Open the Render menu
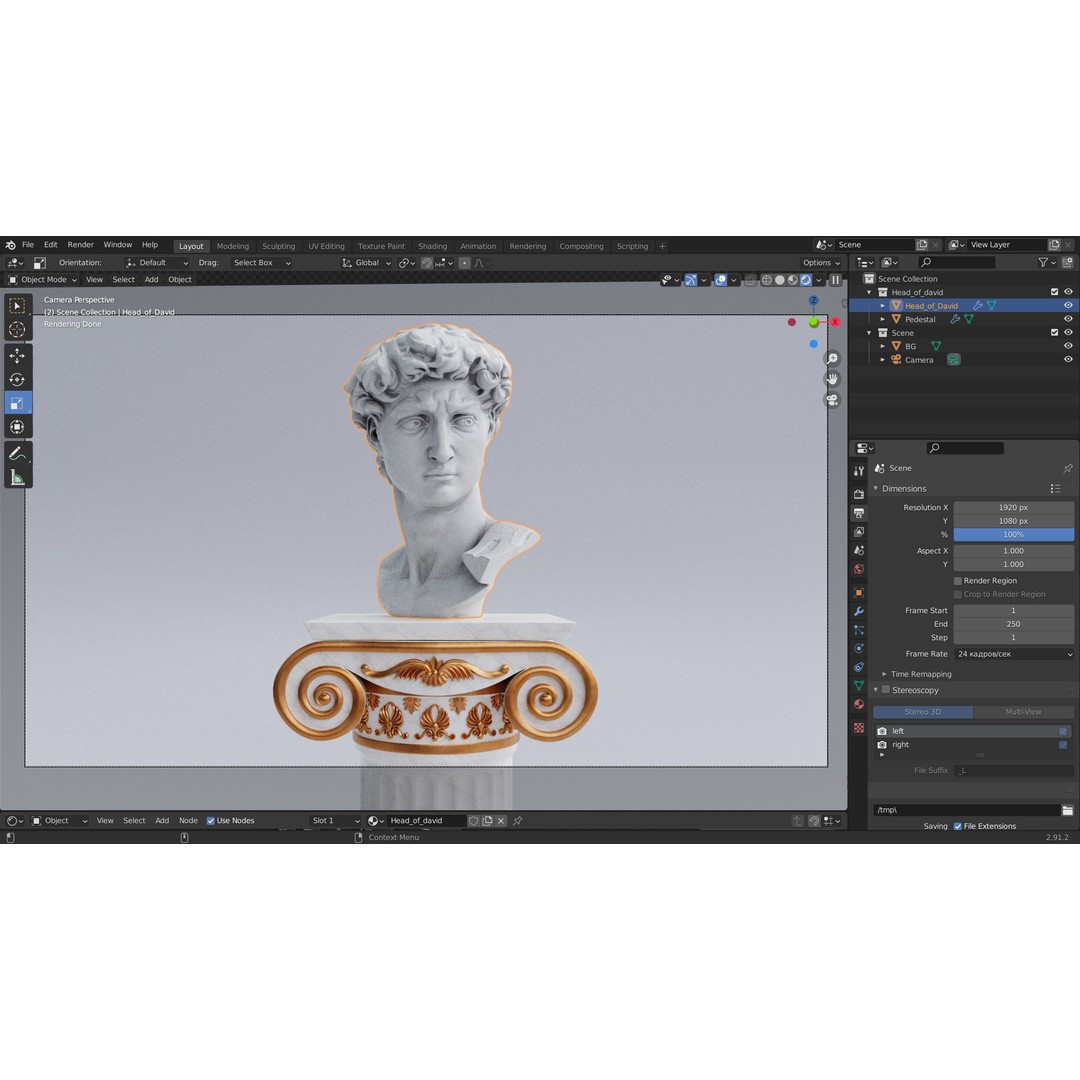Screen dimensions: 1080x1080 pyautogui.click(x=81, y=245)
